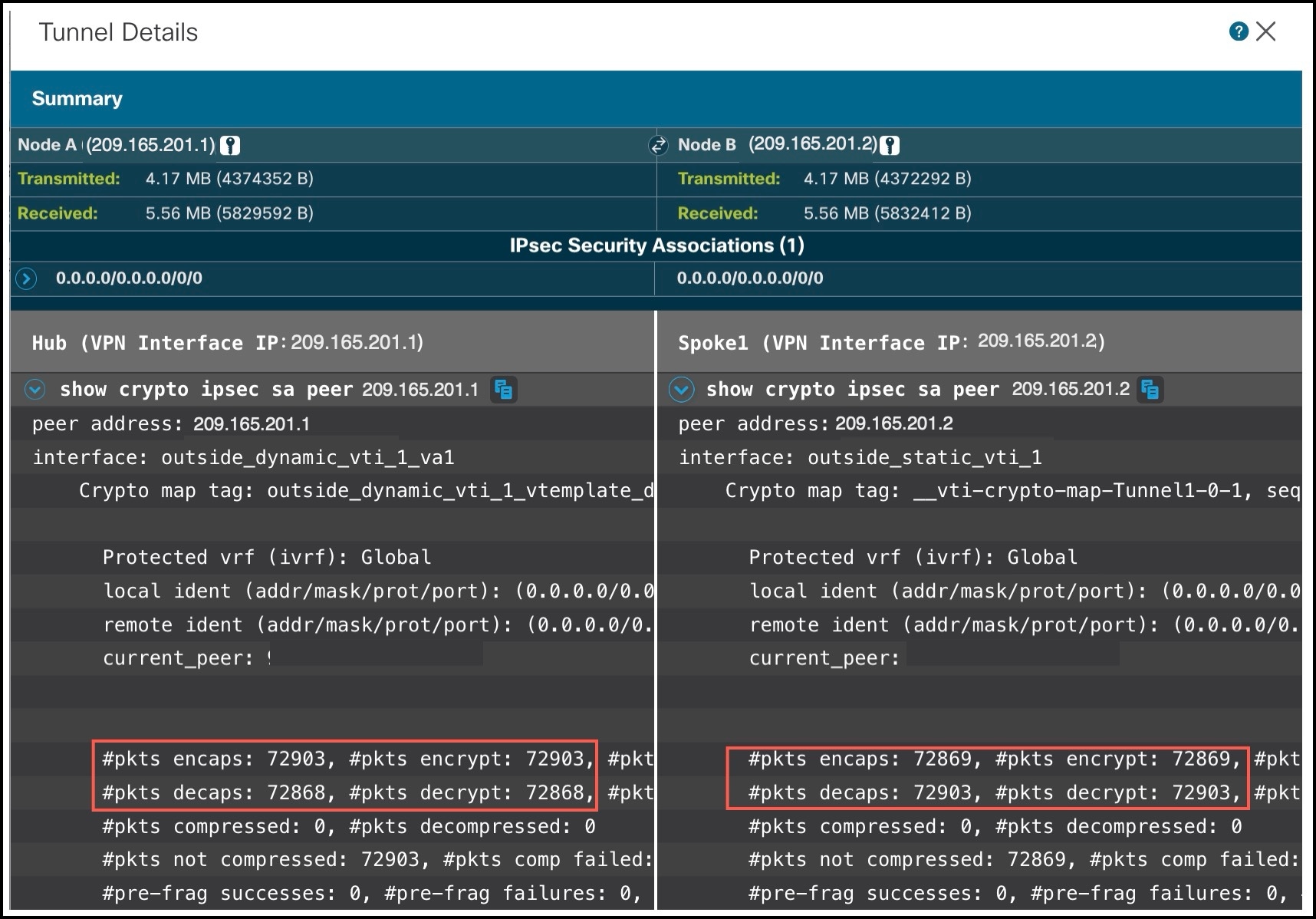Select Hub Crypto map tag line

367,491
